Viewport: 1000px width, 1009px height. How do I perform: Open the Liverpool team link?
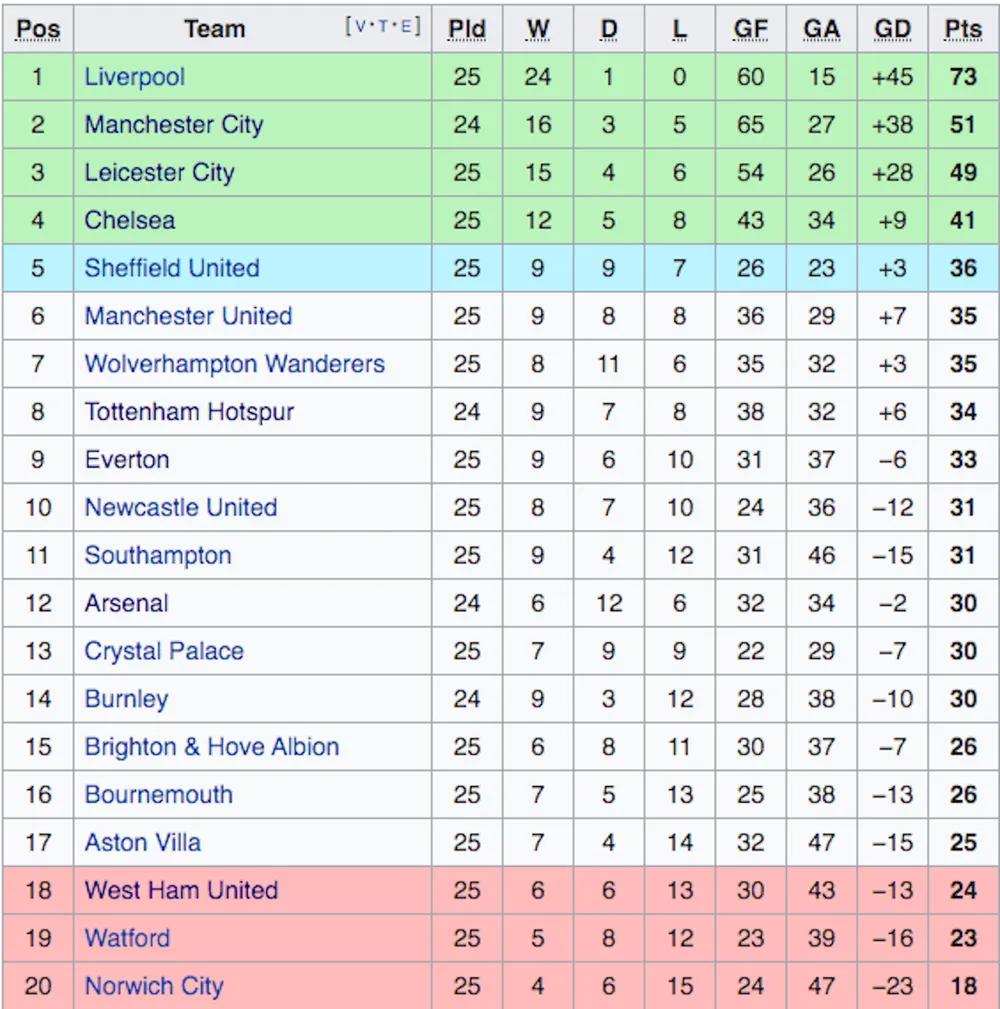point(134,77)
